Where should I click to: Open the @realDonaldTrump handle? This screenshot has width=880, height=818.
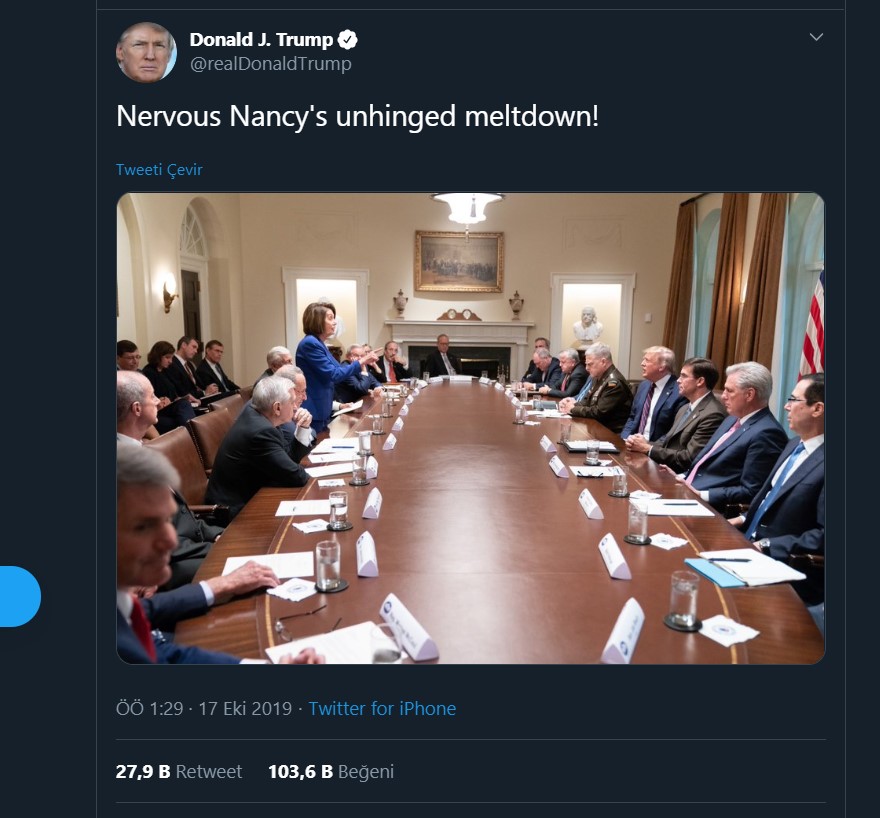pos(271,63)
